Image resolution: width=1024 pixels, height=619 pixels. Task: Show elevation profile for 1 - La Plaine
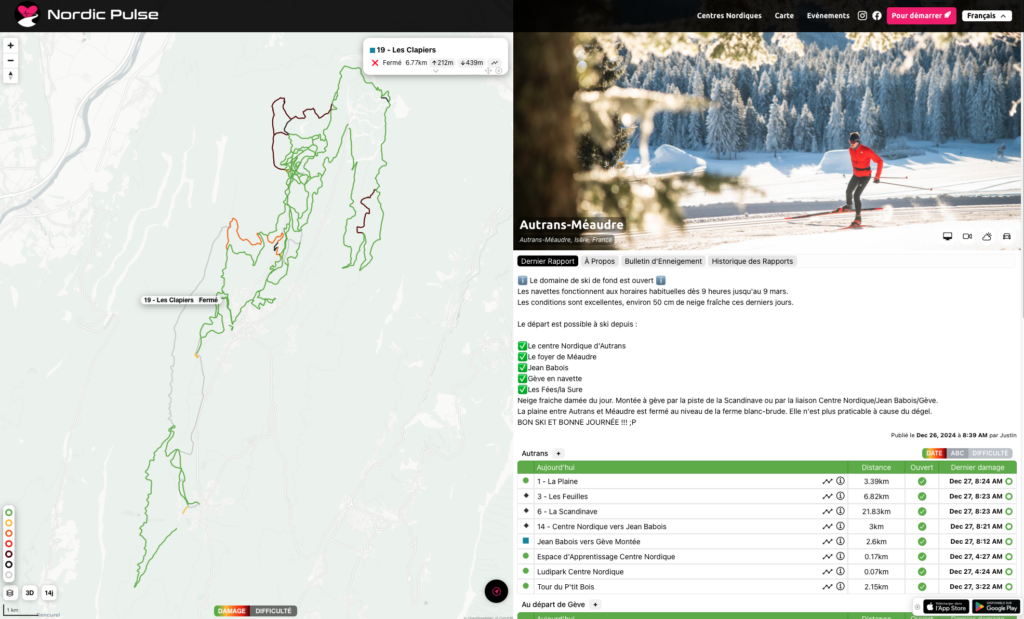click(x=827, y=481)
